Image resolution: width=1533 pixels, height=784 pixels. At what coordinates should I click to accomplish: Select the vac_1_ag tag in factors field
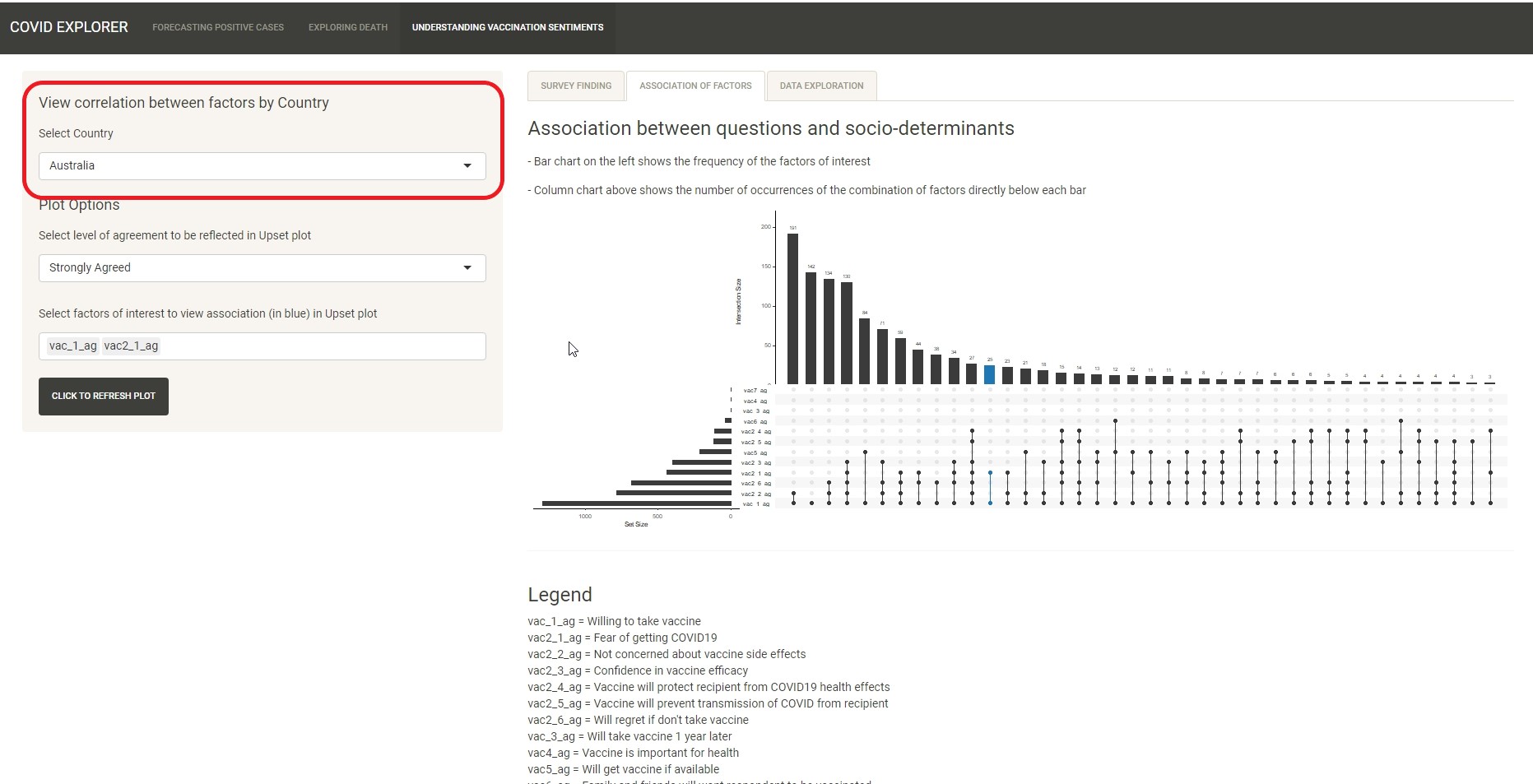(x=73, y=346)
